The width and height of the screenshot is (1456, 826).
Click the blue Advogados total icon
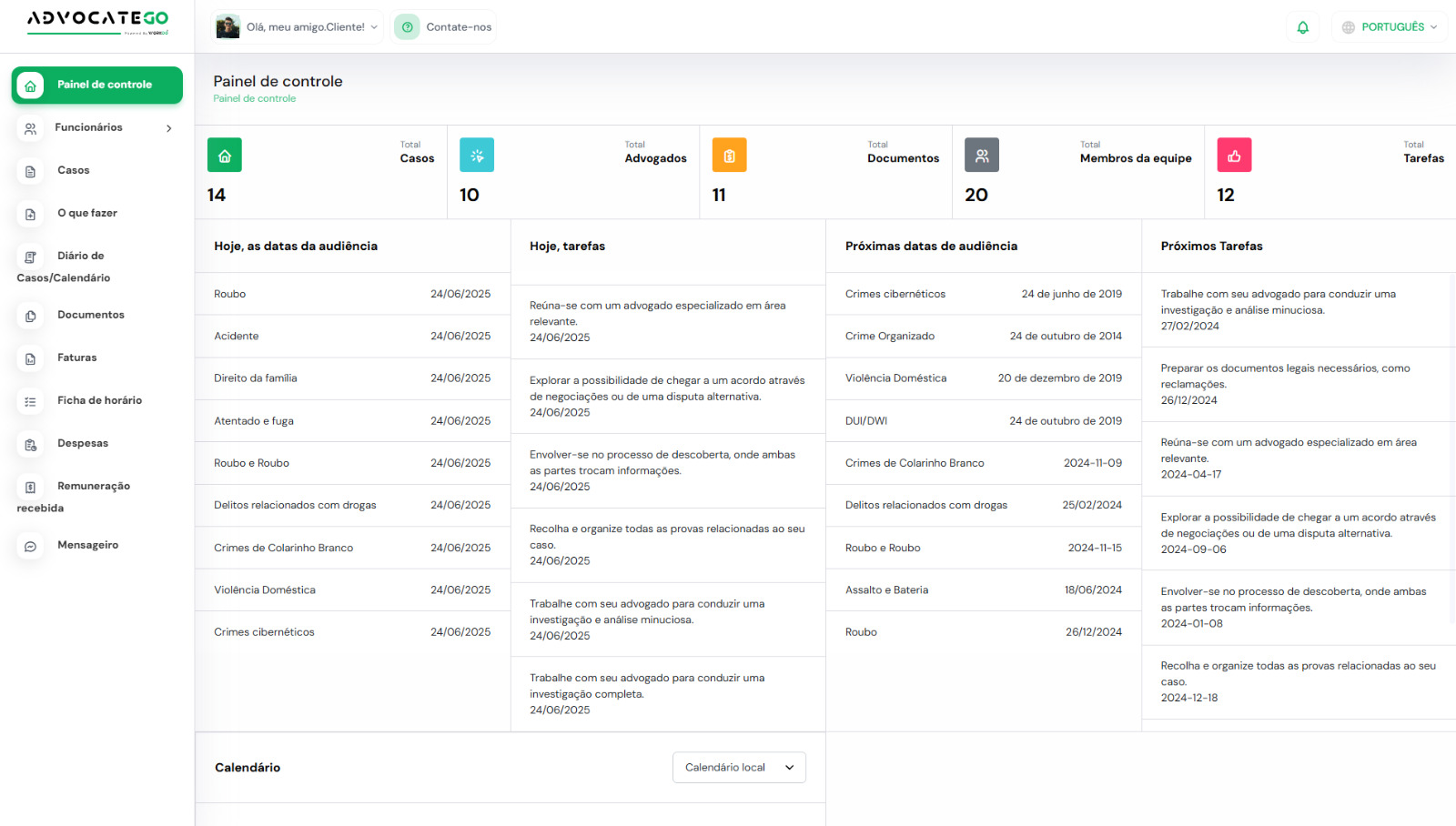477,156
